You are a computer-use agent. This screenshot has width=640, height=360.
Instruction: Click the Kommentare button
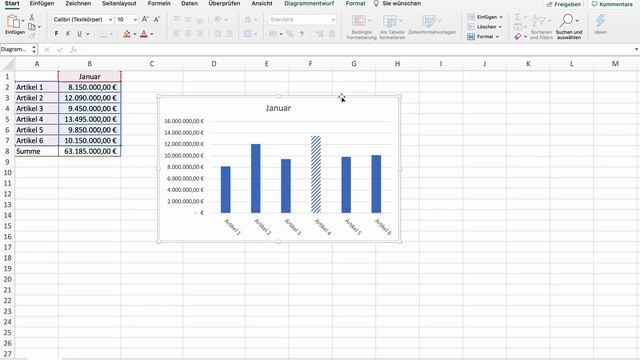pos(612,4)
